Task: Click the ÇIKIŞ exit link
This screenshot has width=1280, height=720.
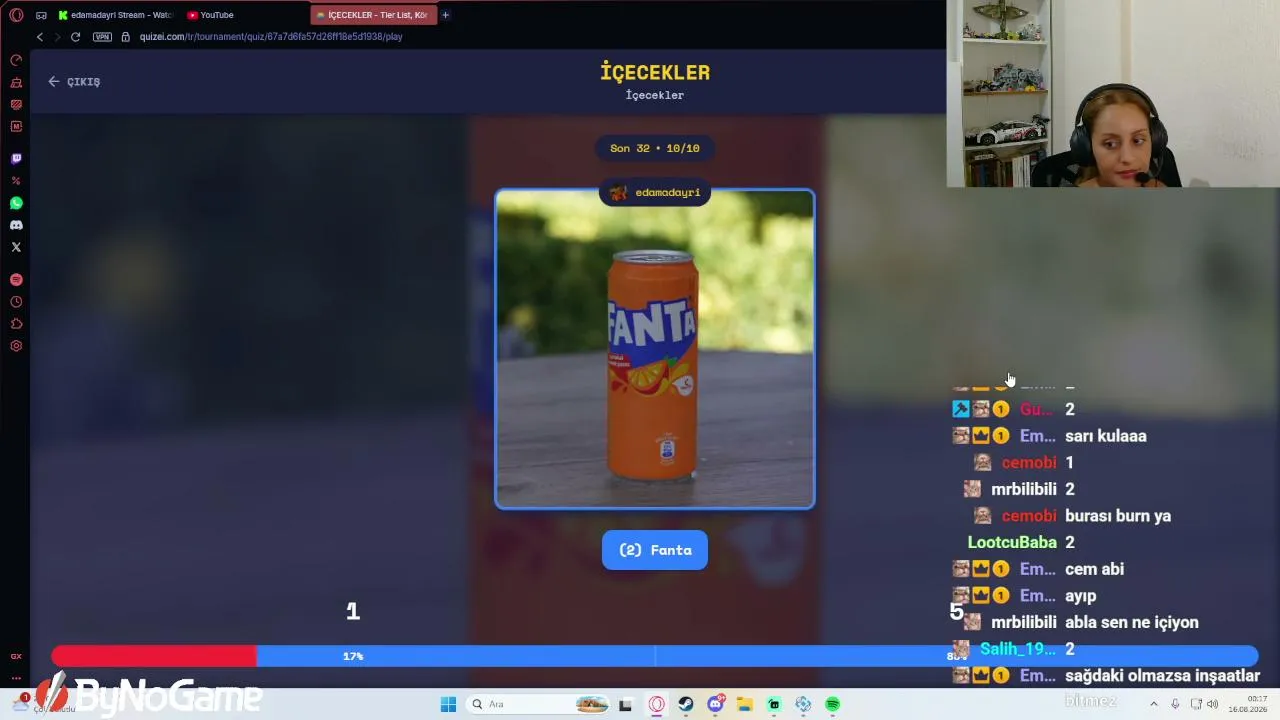Action: coord(74,82)
